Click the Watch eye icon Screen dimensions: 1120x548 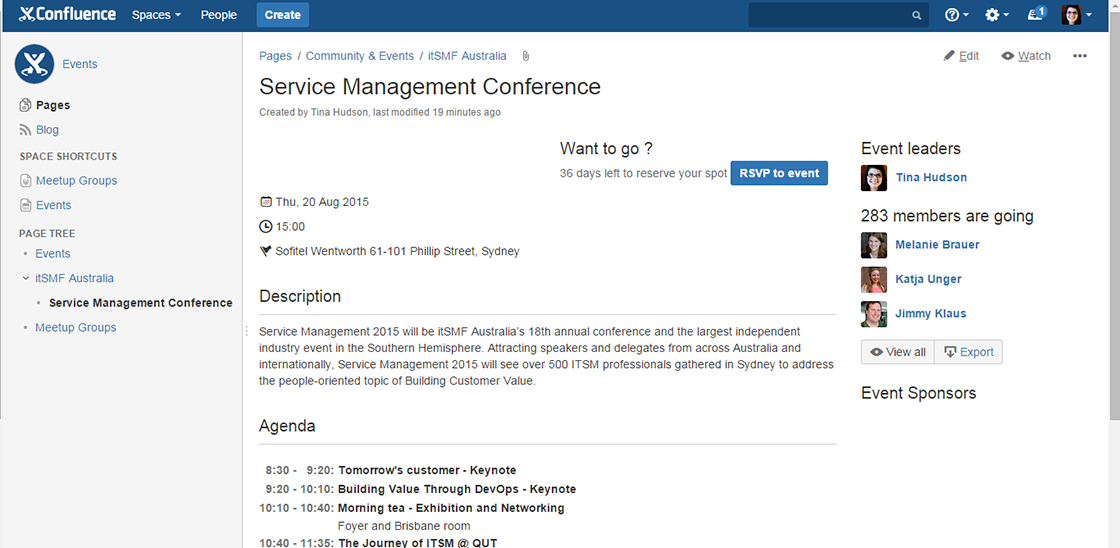pyautogui.click(x=1007, y=56)
